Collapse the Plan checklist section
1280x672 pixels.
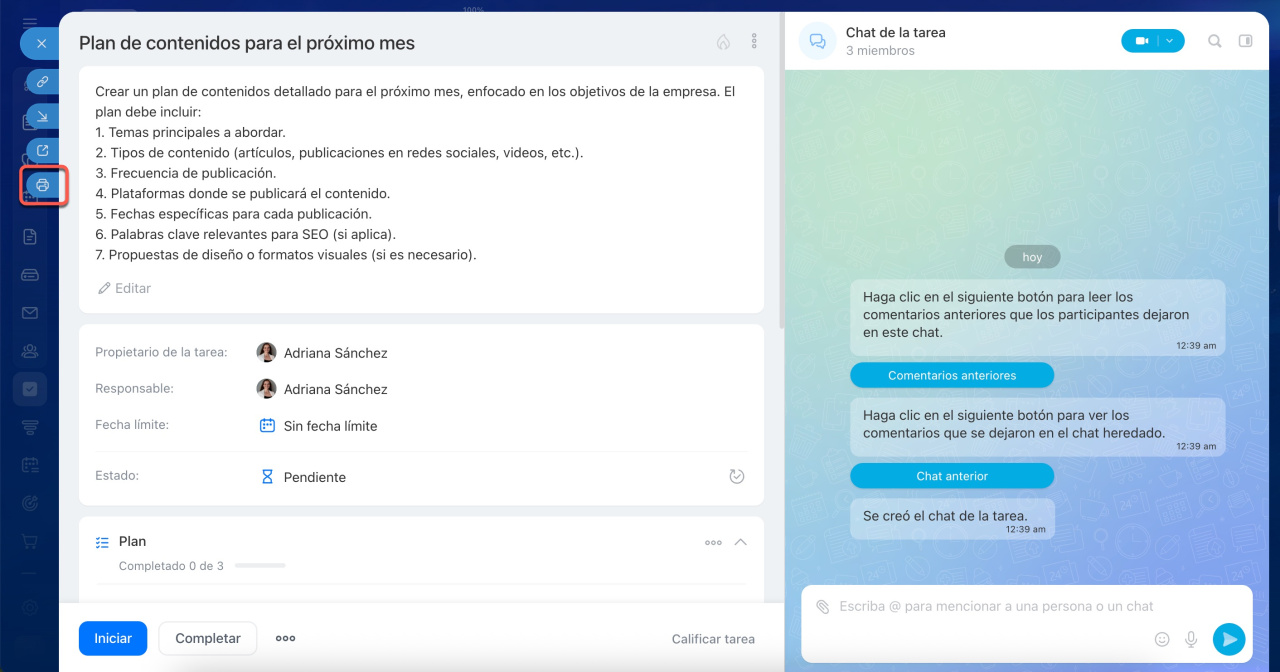[x=740, y=542]
